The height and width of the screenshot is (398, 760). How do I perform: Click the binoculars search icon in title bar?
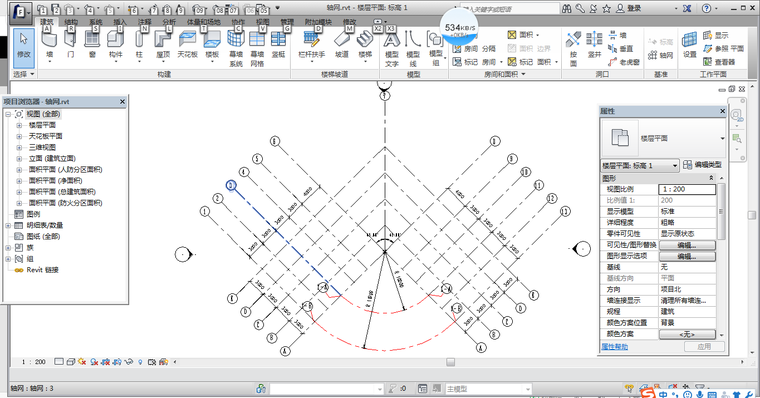pos(567,8)
